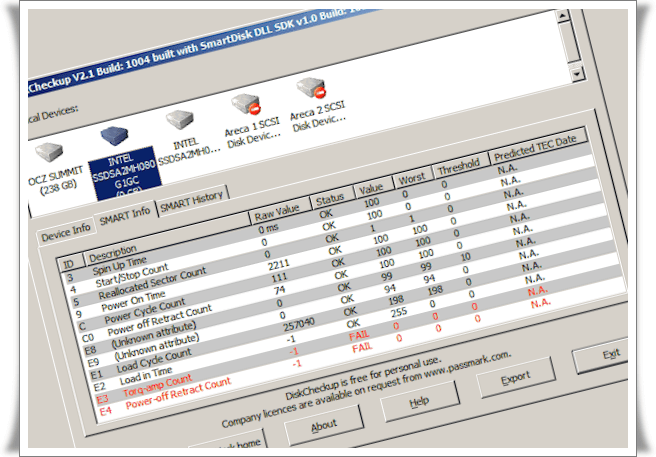656x457 pixels.
Task: Click the raw value 2211
Action: (279, 264)
